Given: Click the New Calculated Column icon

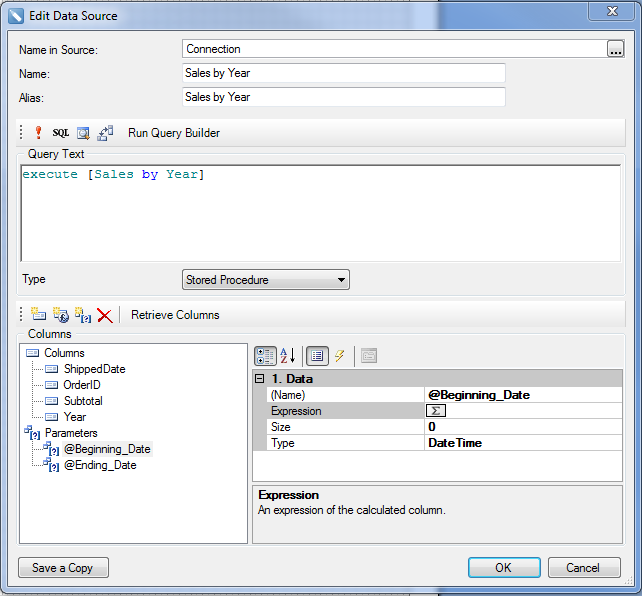Looking at the screenshot, I should 61,314.
